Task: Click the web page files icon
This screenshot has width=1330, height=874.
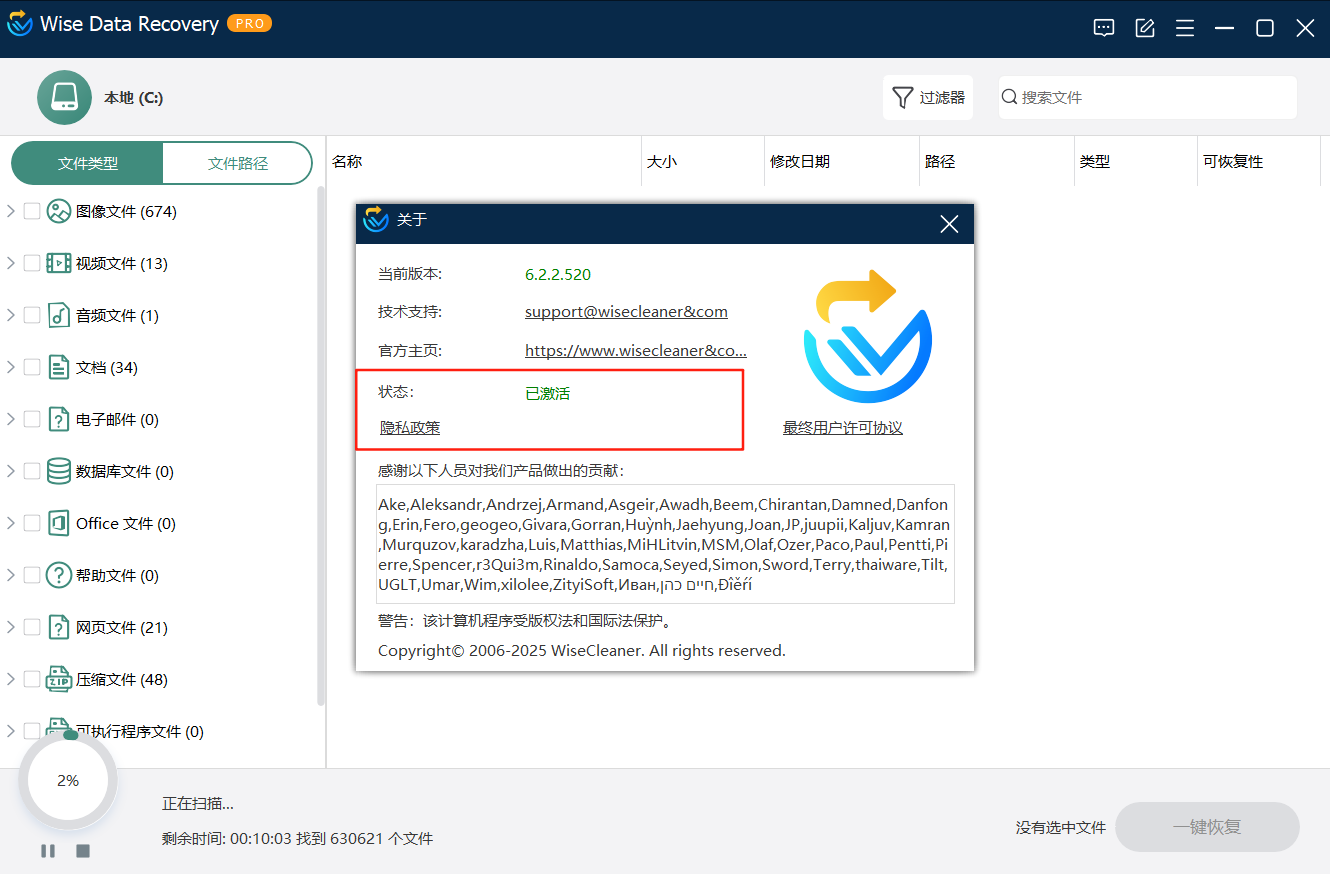Action: pos(59,627)
